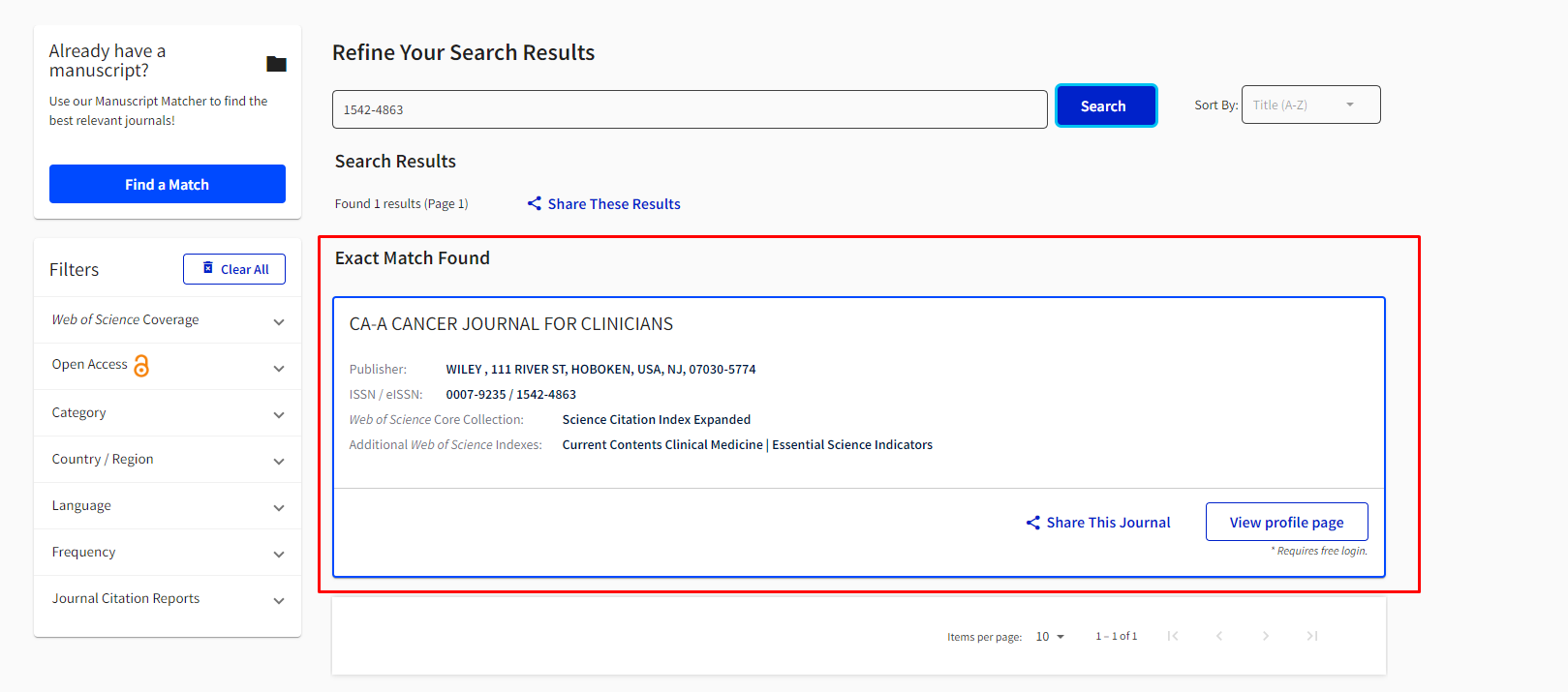1568x692 pixels.
Task: Go to next page arrow
Action: 1266,636
